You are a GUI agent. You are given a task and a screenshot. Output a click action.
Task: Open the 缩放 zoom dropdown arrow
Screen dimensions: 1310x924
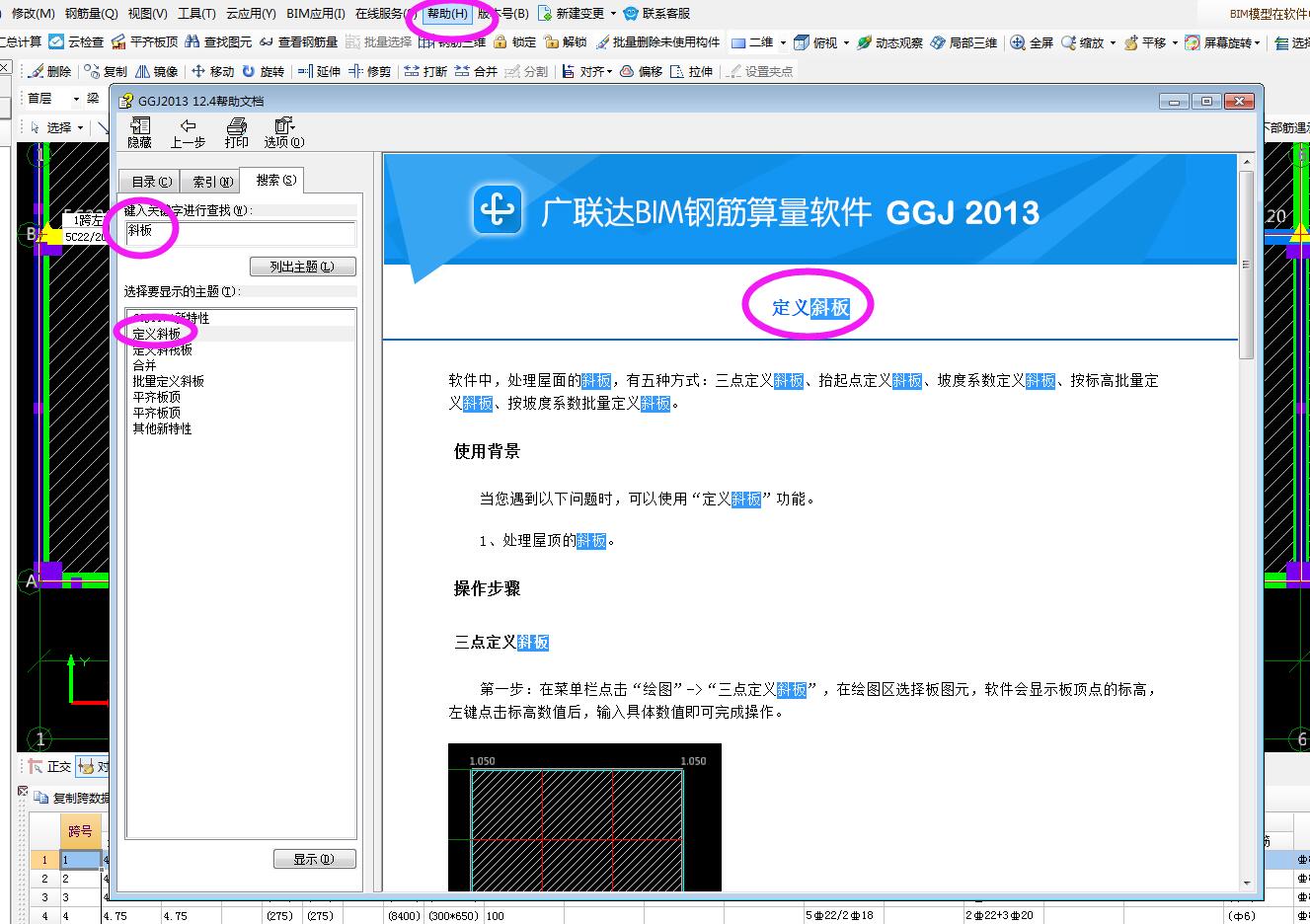coord(1113,42)
